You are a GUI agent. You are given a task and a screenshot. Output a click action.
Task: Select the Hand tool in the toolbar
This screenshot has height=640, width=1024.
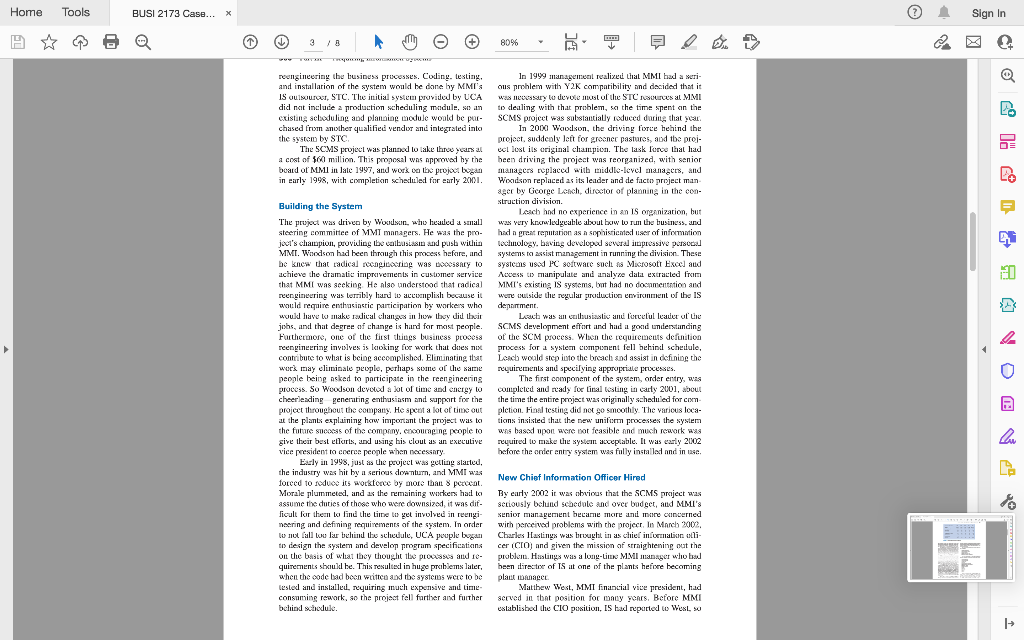click(x=407, y=42)
